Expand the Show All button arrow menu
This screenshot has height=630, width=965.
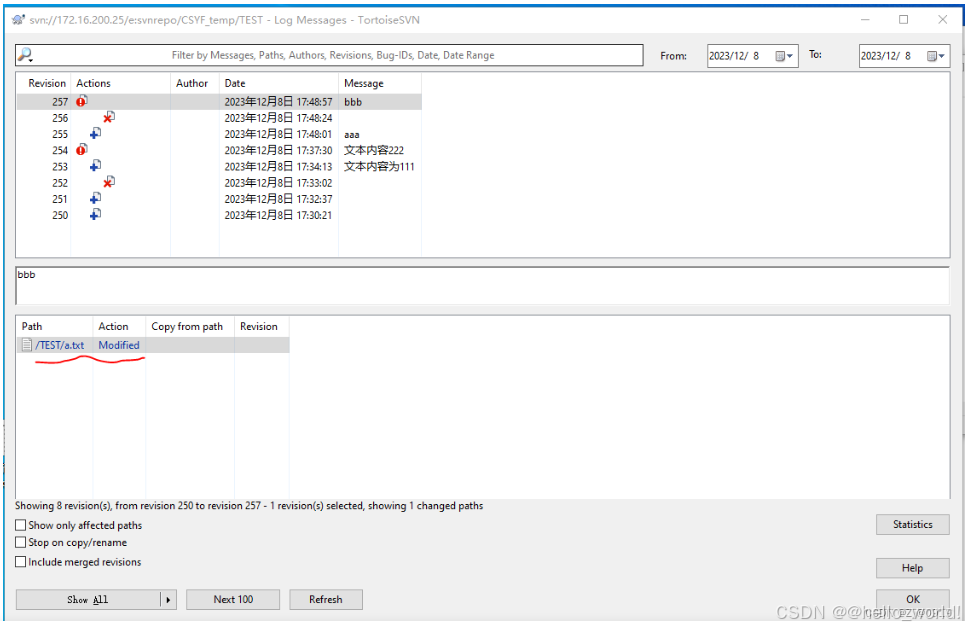[168, 599]
